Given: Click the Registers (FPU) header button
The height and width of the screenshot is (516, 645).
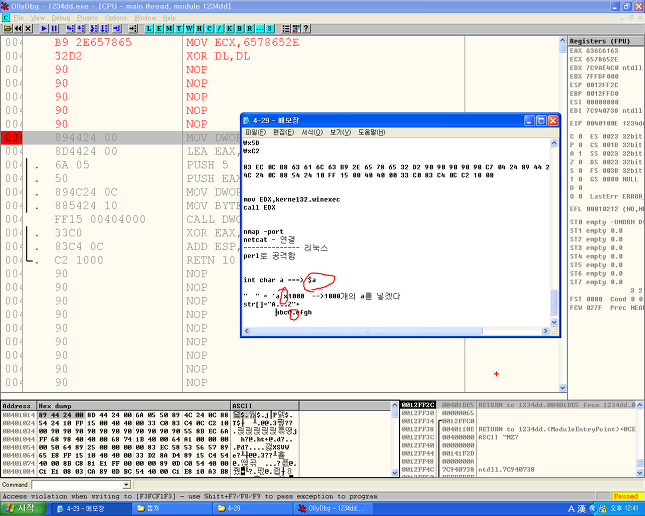Looking at the screenshot, I should [606, 41].
